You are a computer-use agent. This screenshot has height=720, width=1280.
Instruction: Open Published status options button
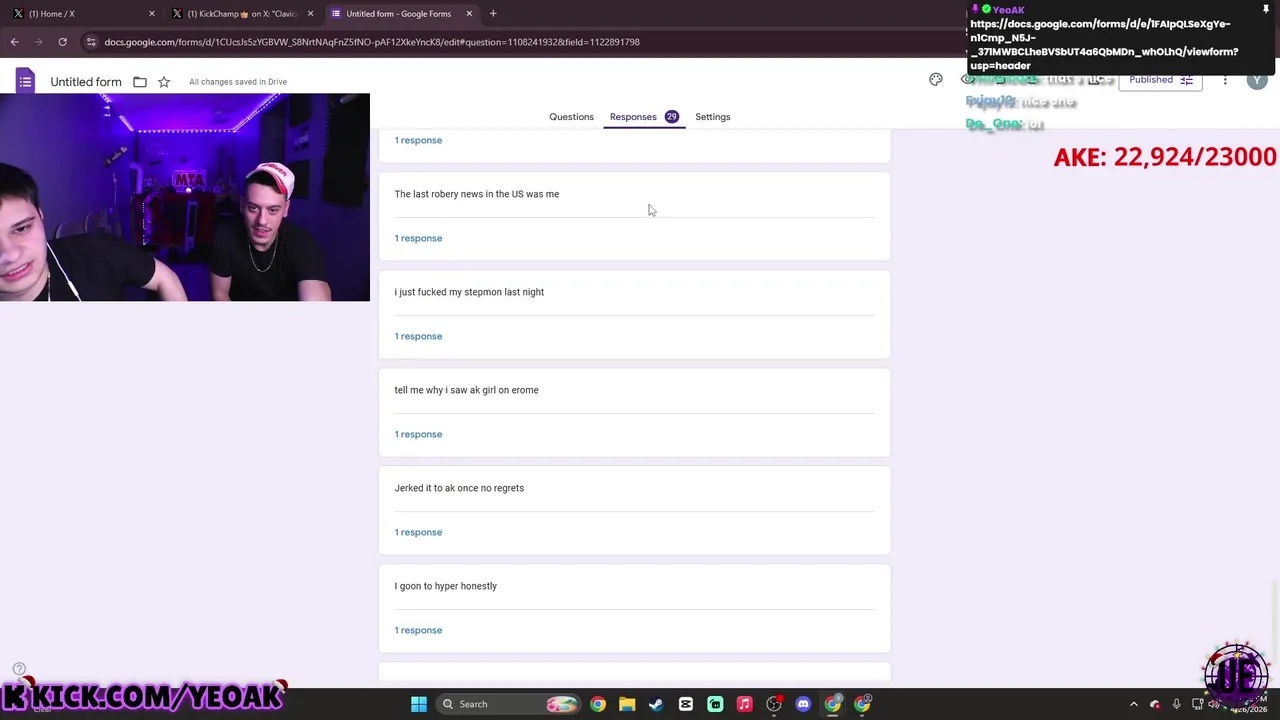tap(1160, 80)
